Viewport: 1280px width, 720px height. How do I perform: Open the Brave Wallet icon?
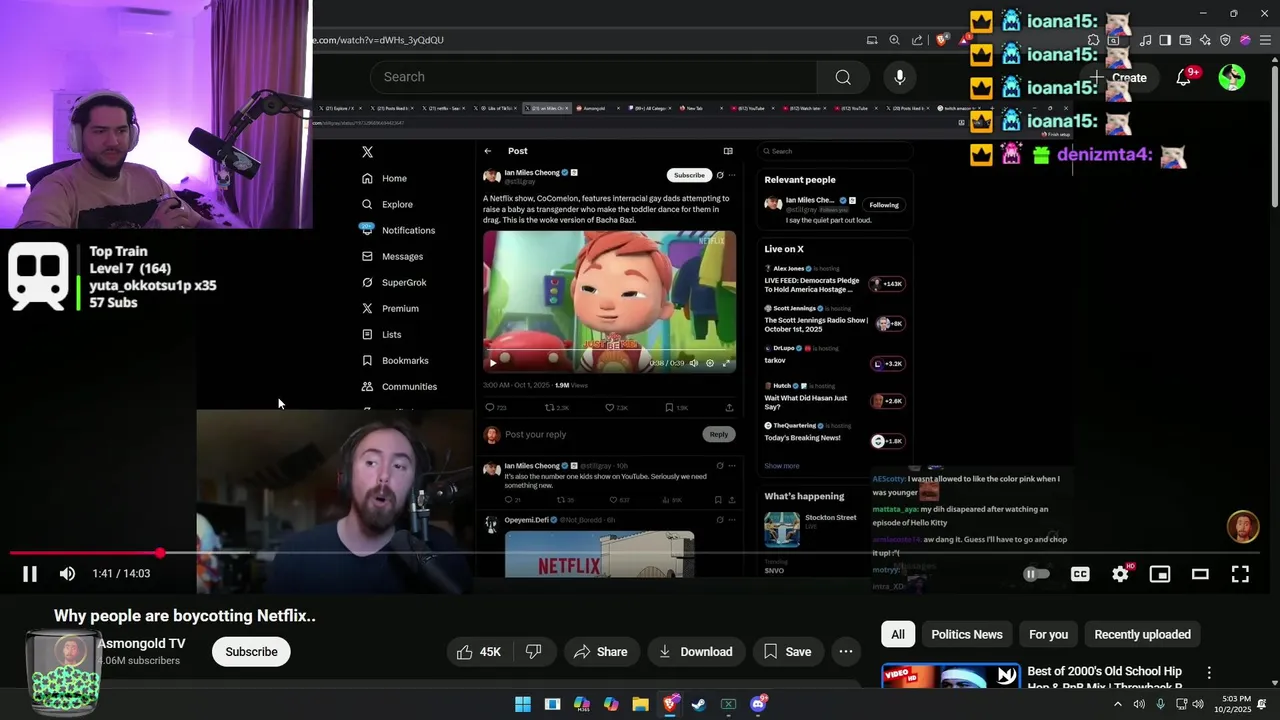(x=1186, y=40)
